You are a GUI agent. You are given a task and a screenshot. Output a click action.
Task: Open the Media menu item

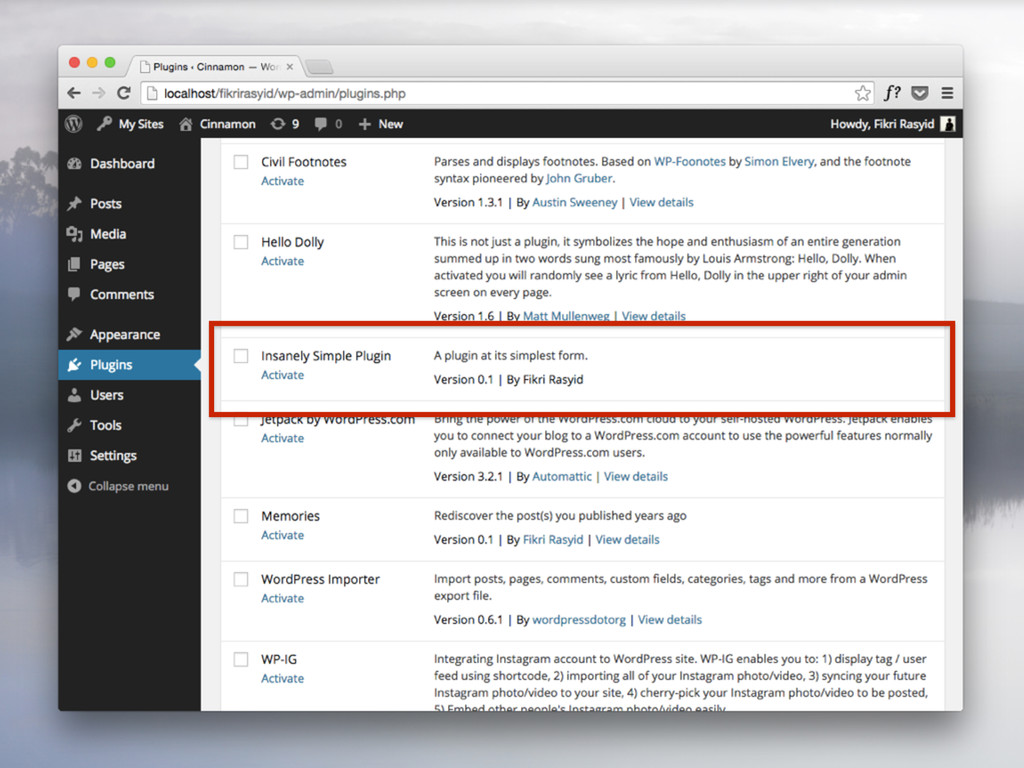[129, 234]
